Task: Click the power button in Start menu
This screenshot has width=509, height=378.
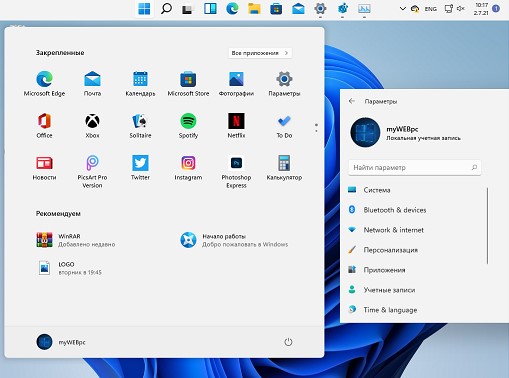Action: click(288, 342)
